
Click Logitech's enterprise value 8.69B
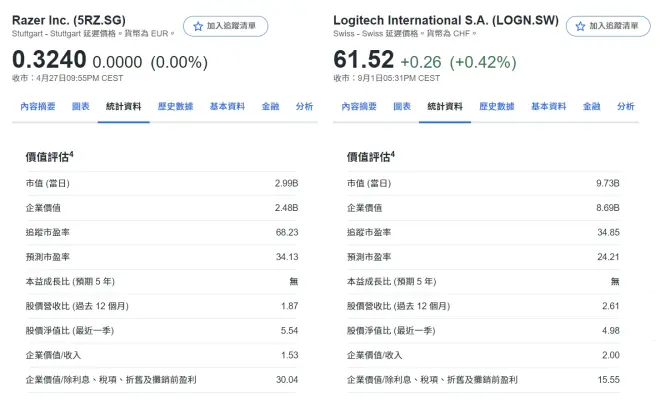click(608, 208)
